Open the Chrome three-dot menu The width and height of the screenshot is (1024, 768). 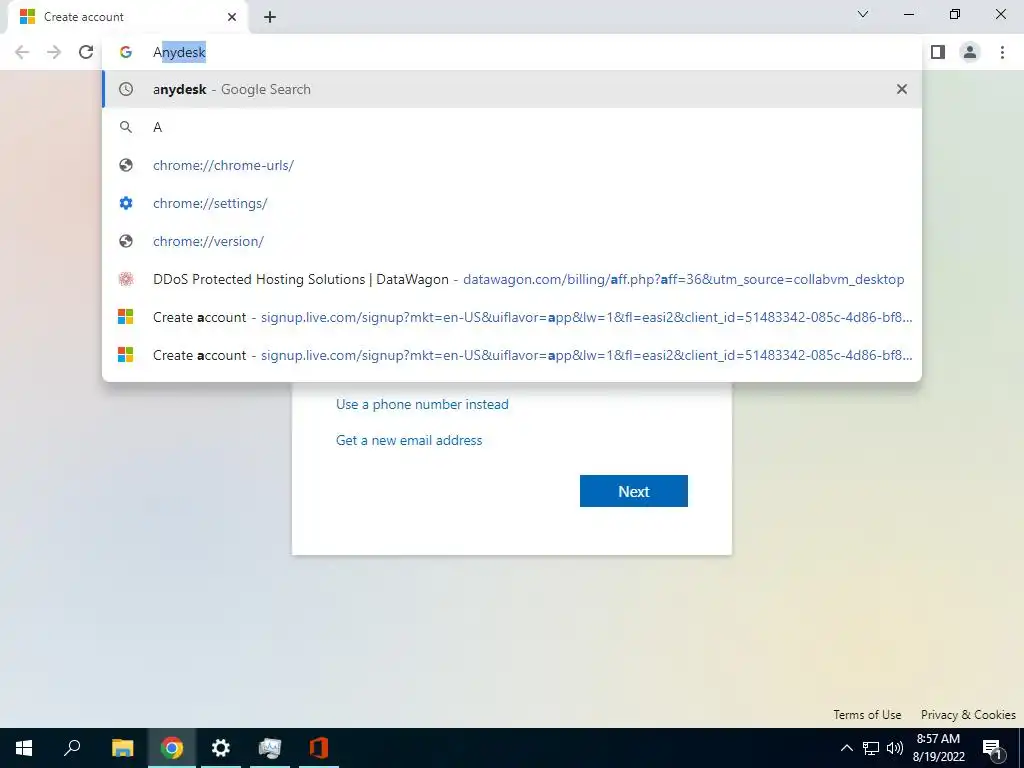1002,52
